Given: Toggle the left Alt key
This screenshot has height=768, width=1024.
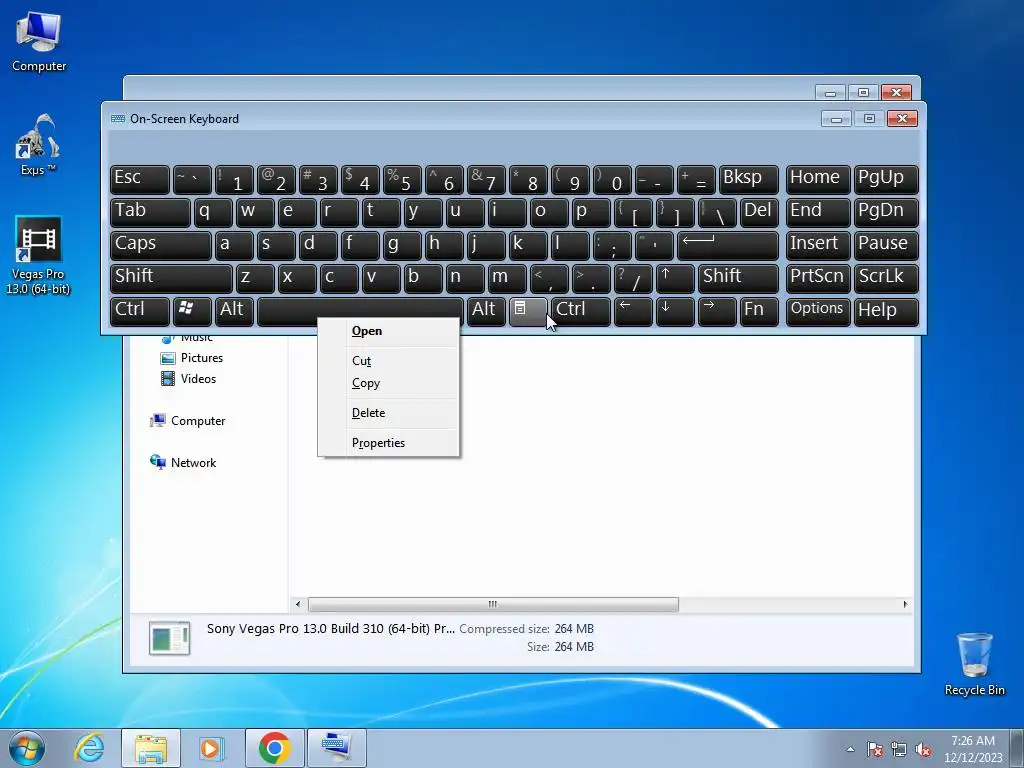Looking at the screenshot, I should click(235, 310).
